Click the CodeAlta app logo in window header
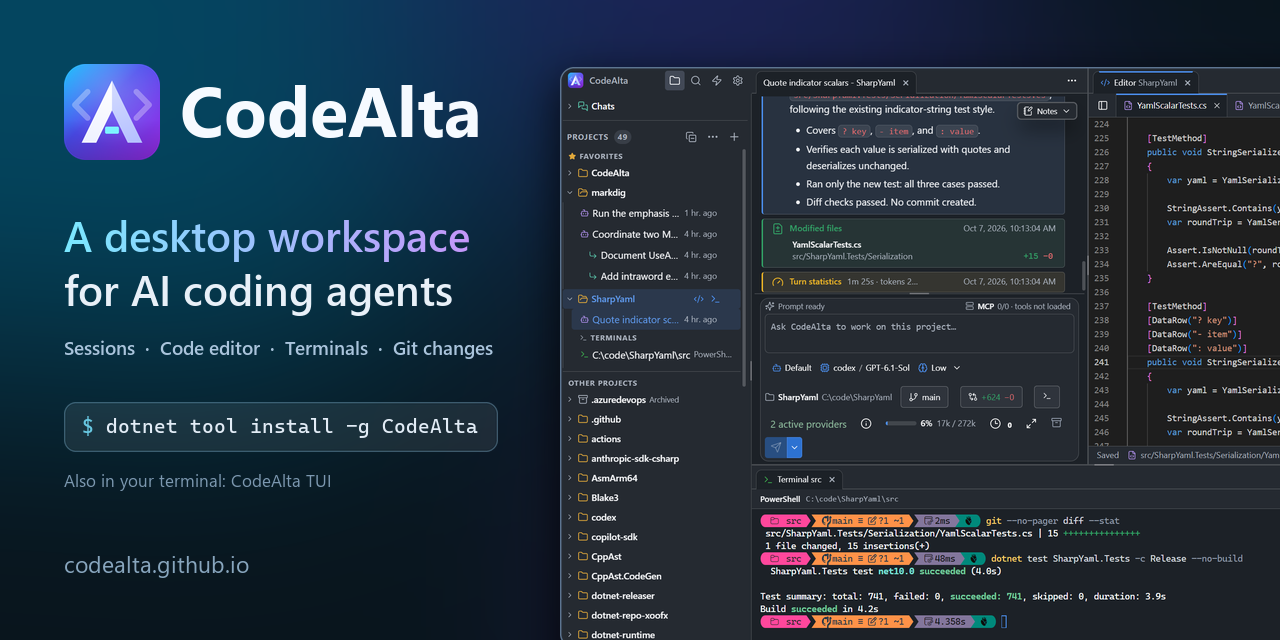This screenshot has width=1280, height=640. click(576, 80)
